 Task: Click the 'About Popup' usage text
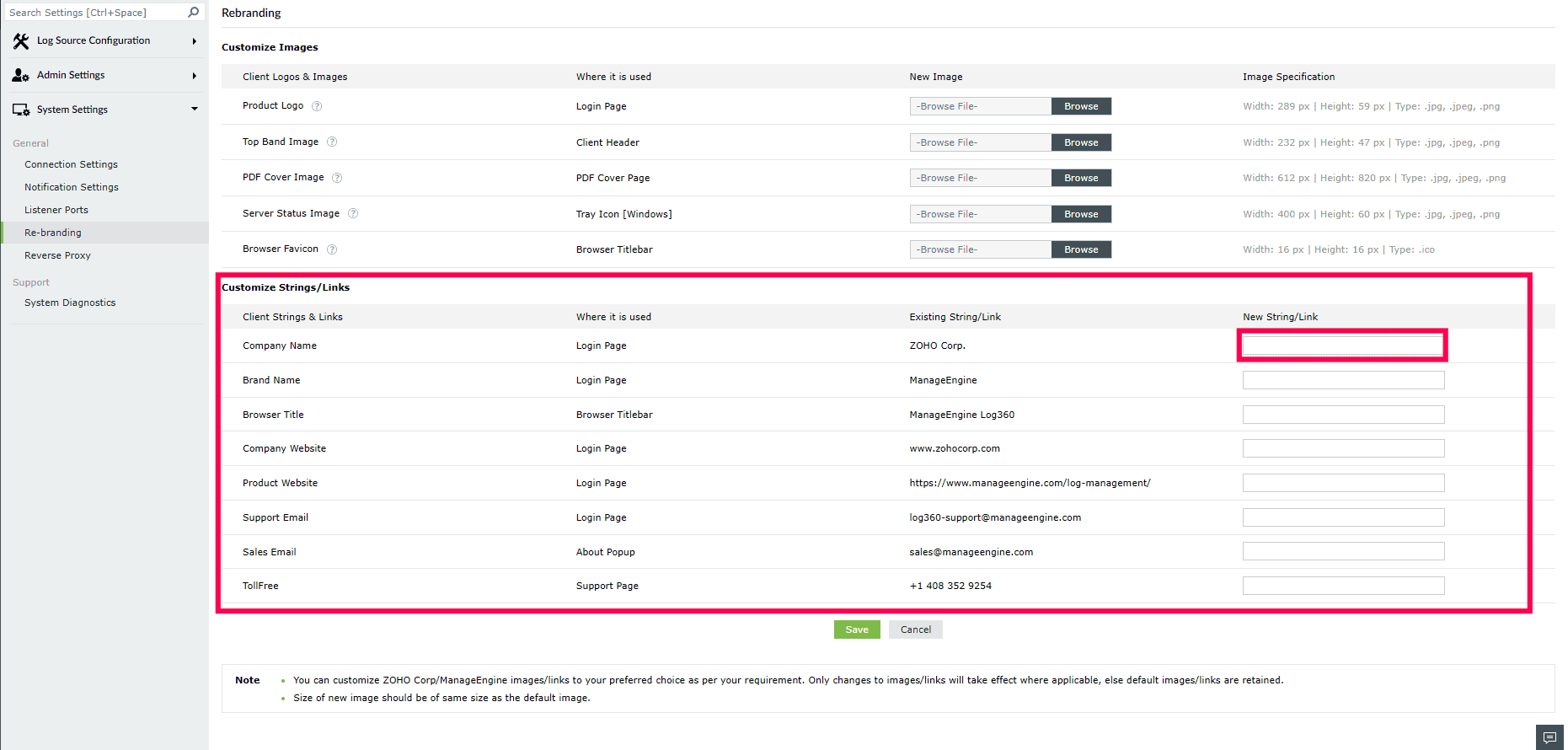pyautogui.click(x=606, y=552)
